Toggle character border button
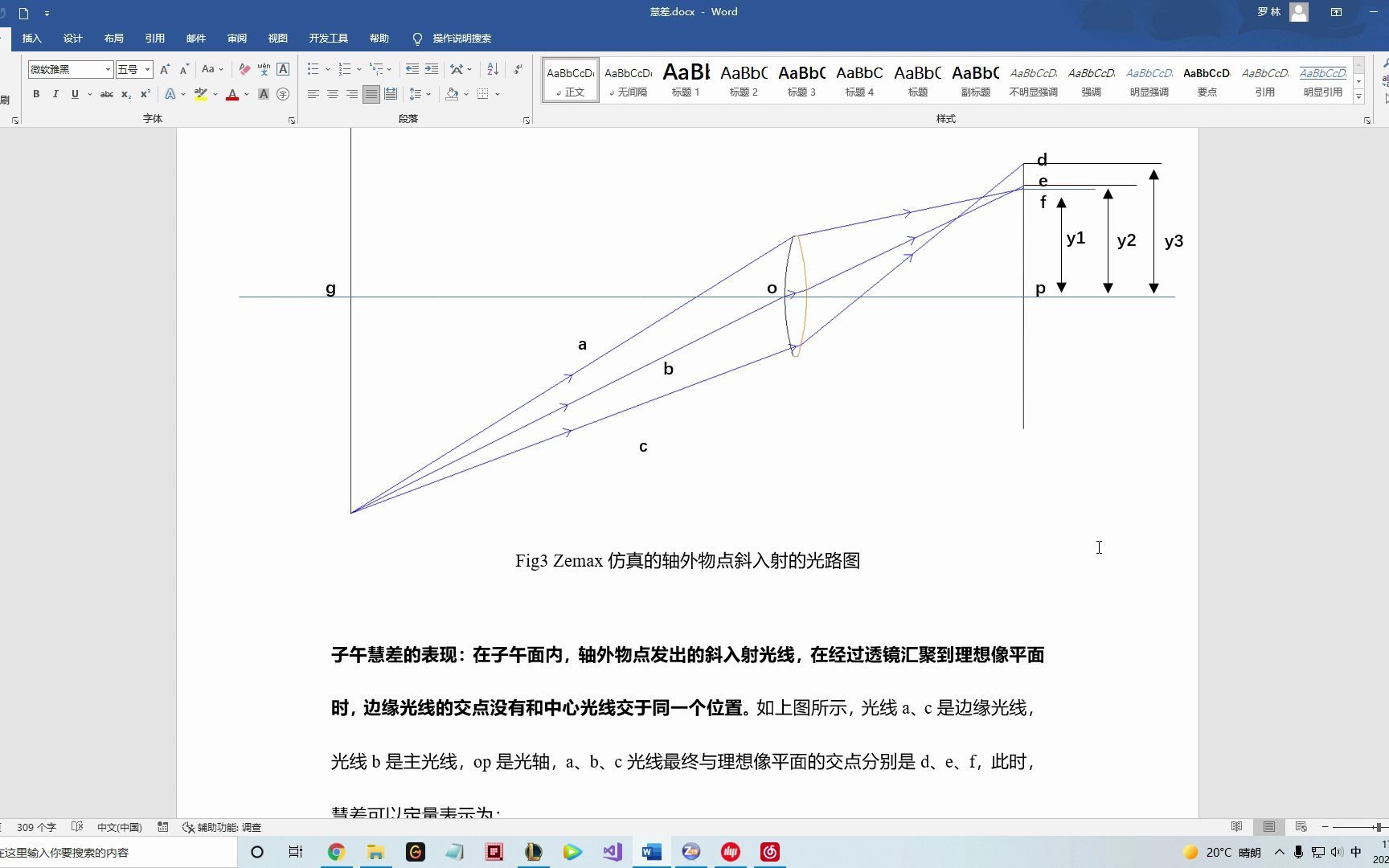Image resolution: width=1389 pixels, height=868 pixels. [283, 69]
